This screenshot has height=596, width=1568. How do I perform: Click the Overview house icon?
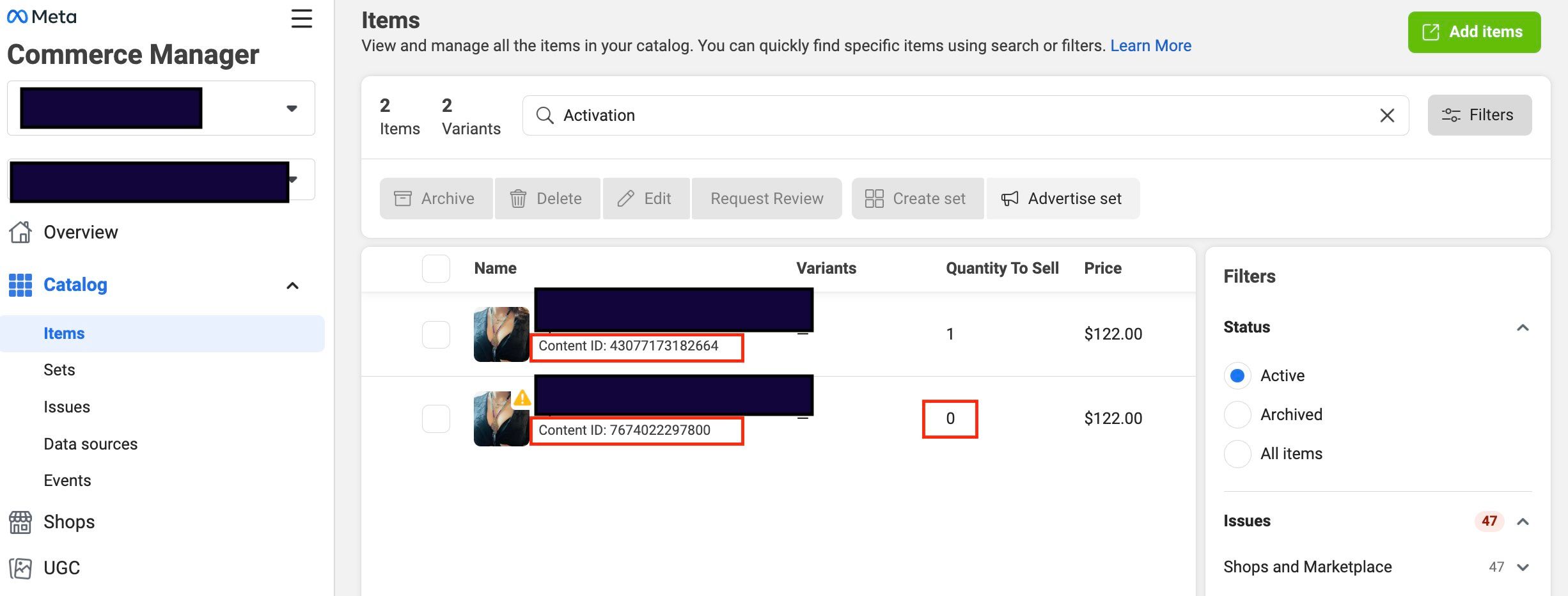(20, 232)
